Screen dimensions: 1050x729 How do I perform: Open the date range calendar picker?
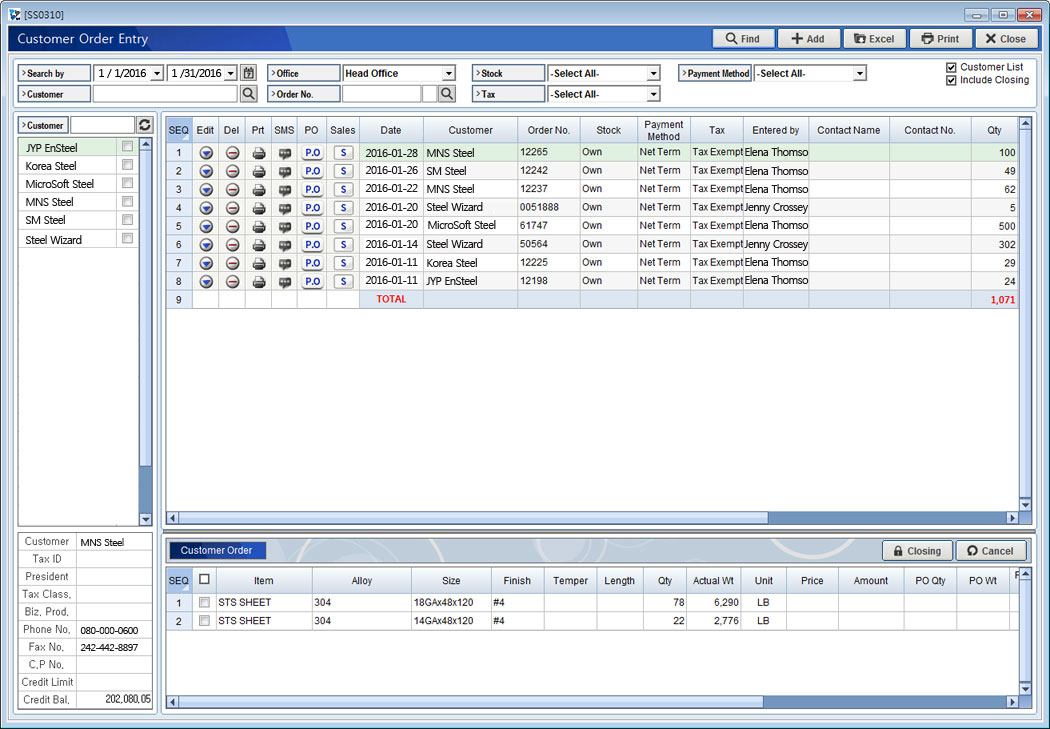248,73
